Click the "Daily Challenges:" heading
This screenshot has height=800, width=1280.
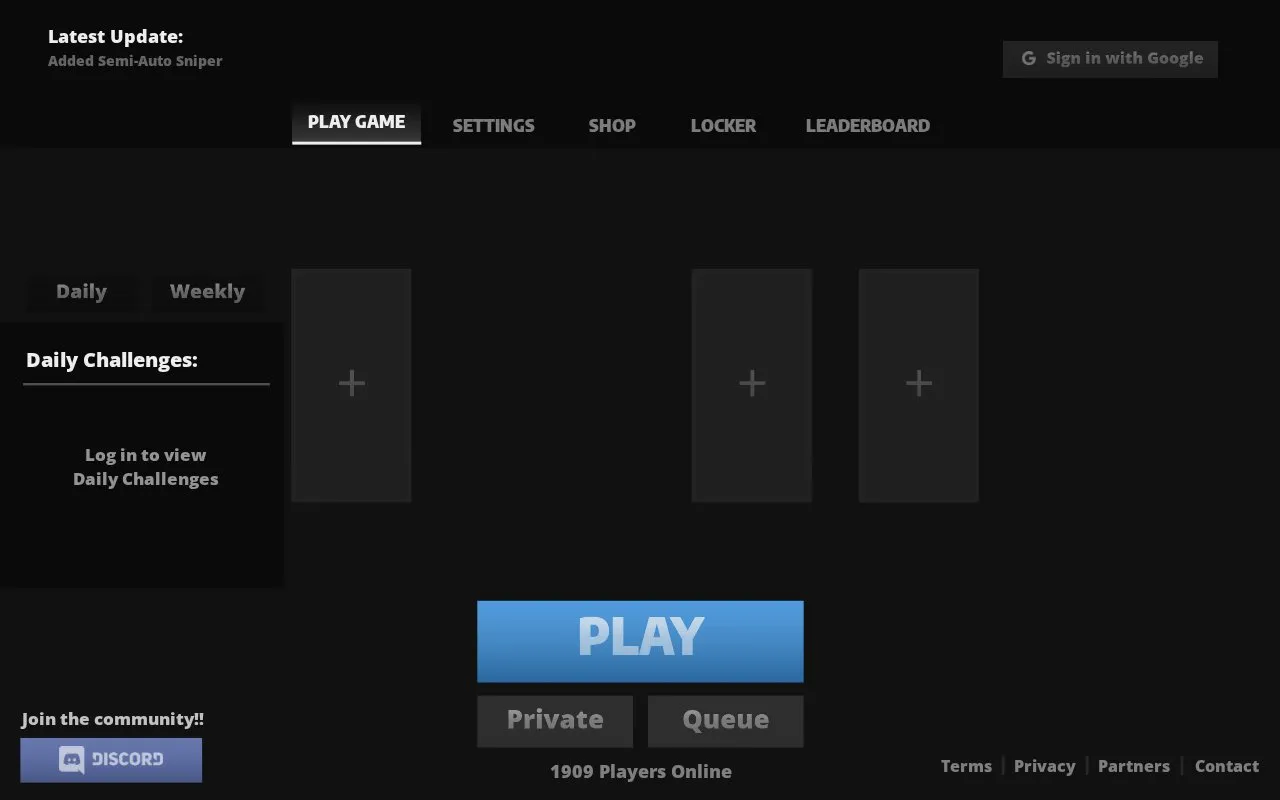point(112,360)
